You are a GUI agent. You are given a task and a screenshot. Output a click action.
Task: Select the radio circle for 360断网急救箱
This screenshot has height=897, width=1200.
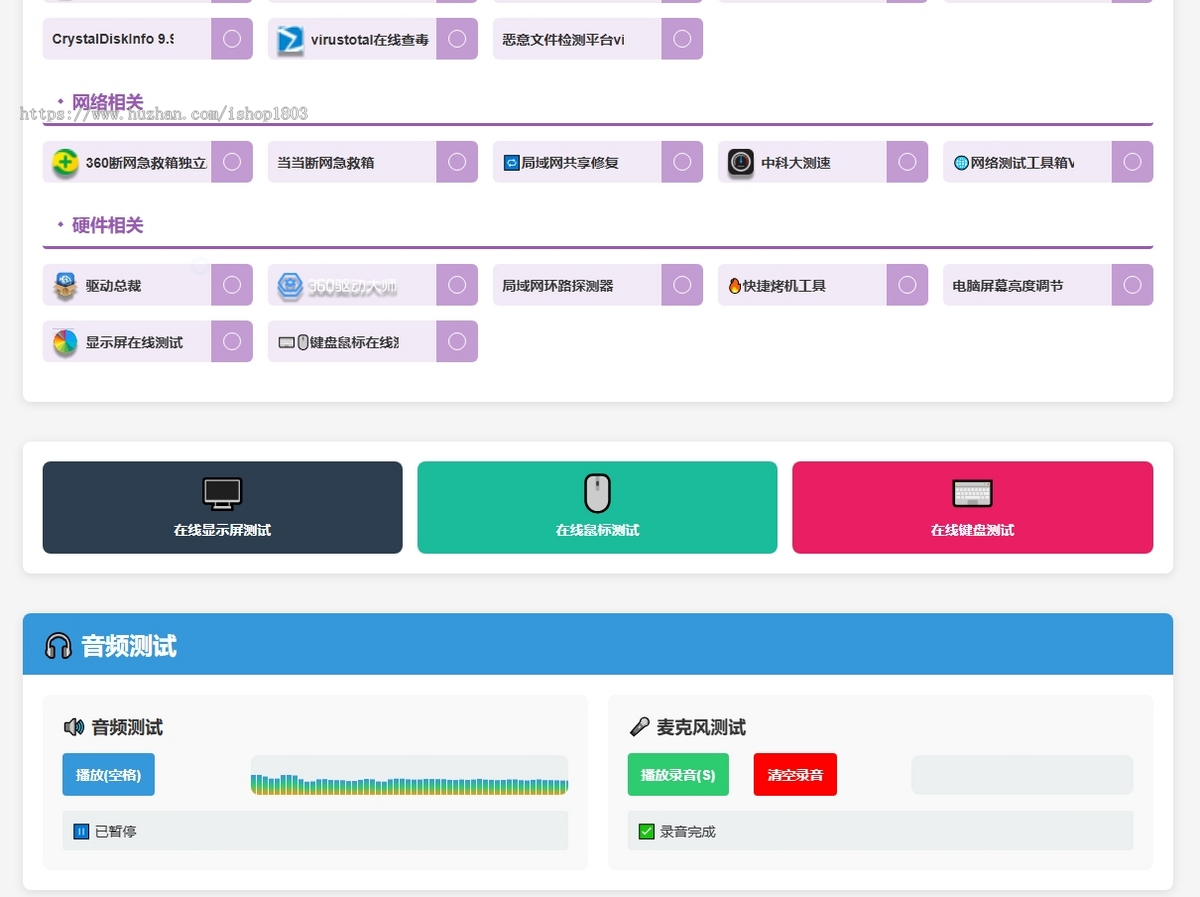232,162
